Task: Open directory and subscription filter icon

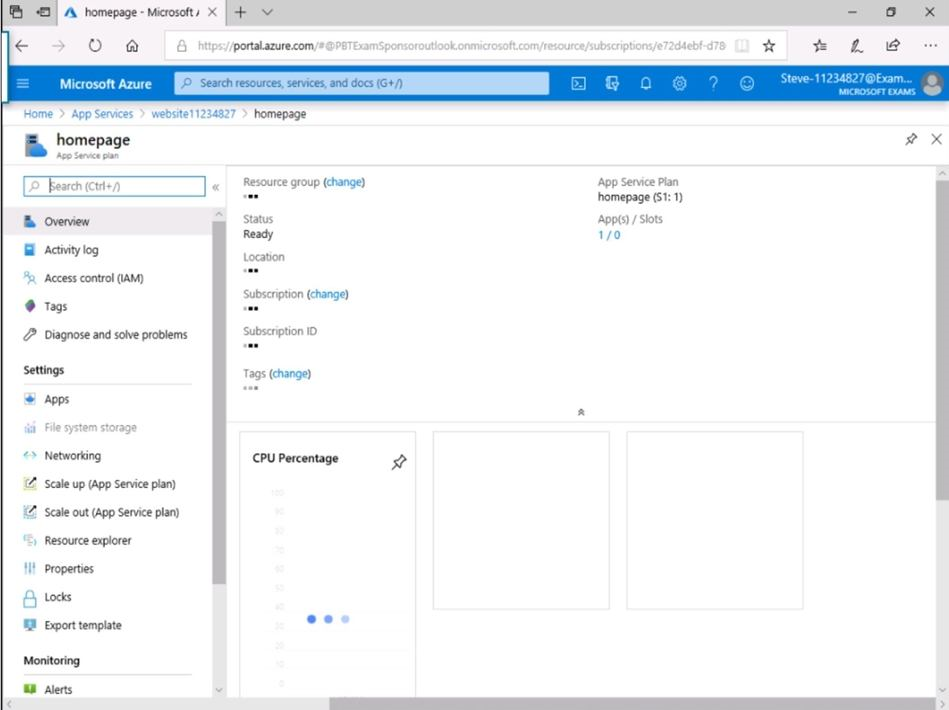Action: coord(612,84)
